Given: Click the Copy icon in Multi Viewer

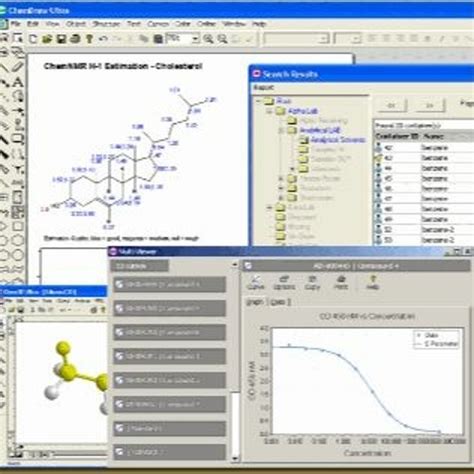Looking at the screenshot, I should tap(312, 282).
